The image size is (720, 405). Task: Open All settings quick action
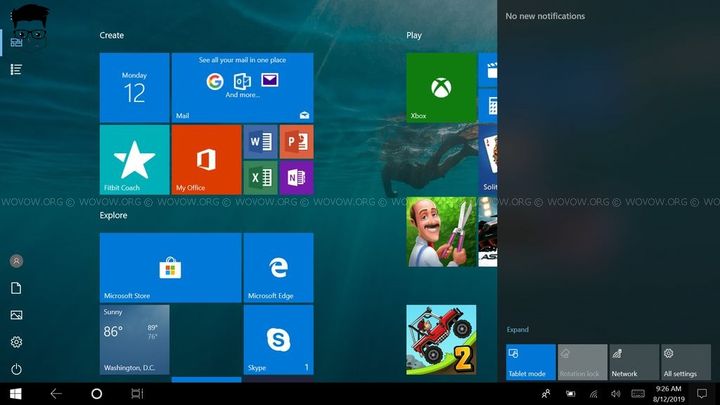(686, 362)
